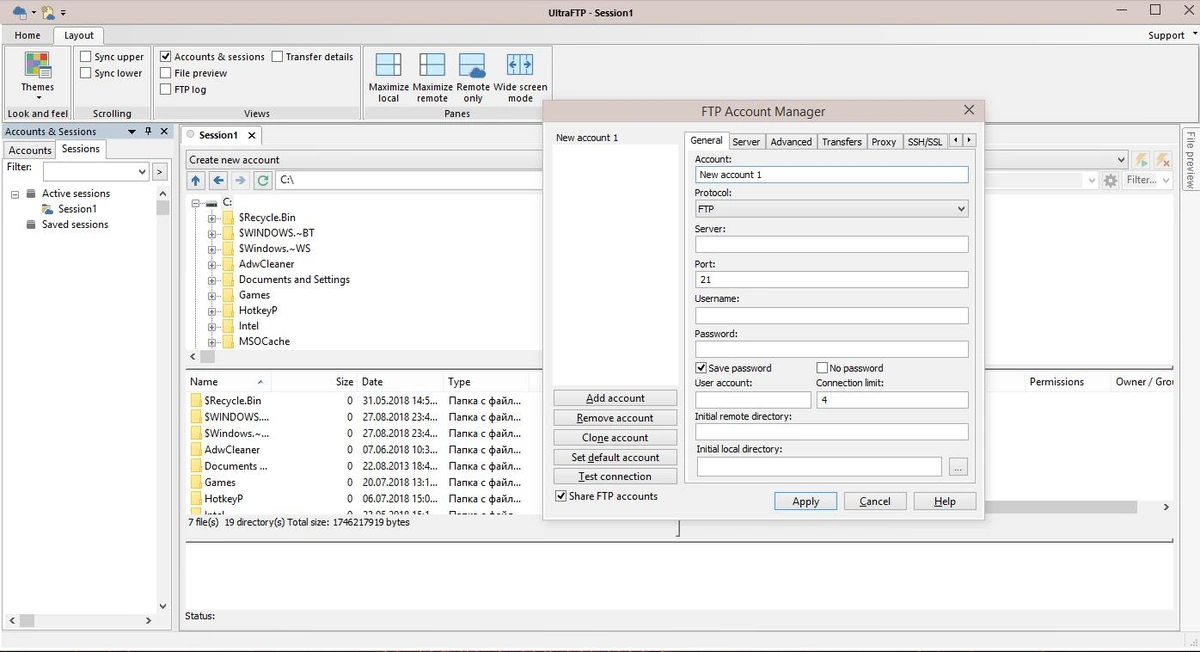Viewport: 1200px width, 652px height.
Task: Open the Advanced tab in Account Manager
Action: (791, 142)
